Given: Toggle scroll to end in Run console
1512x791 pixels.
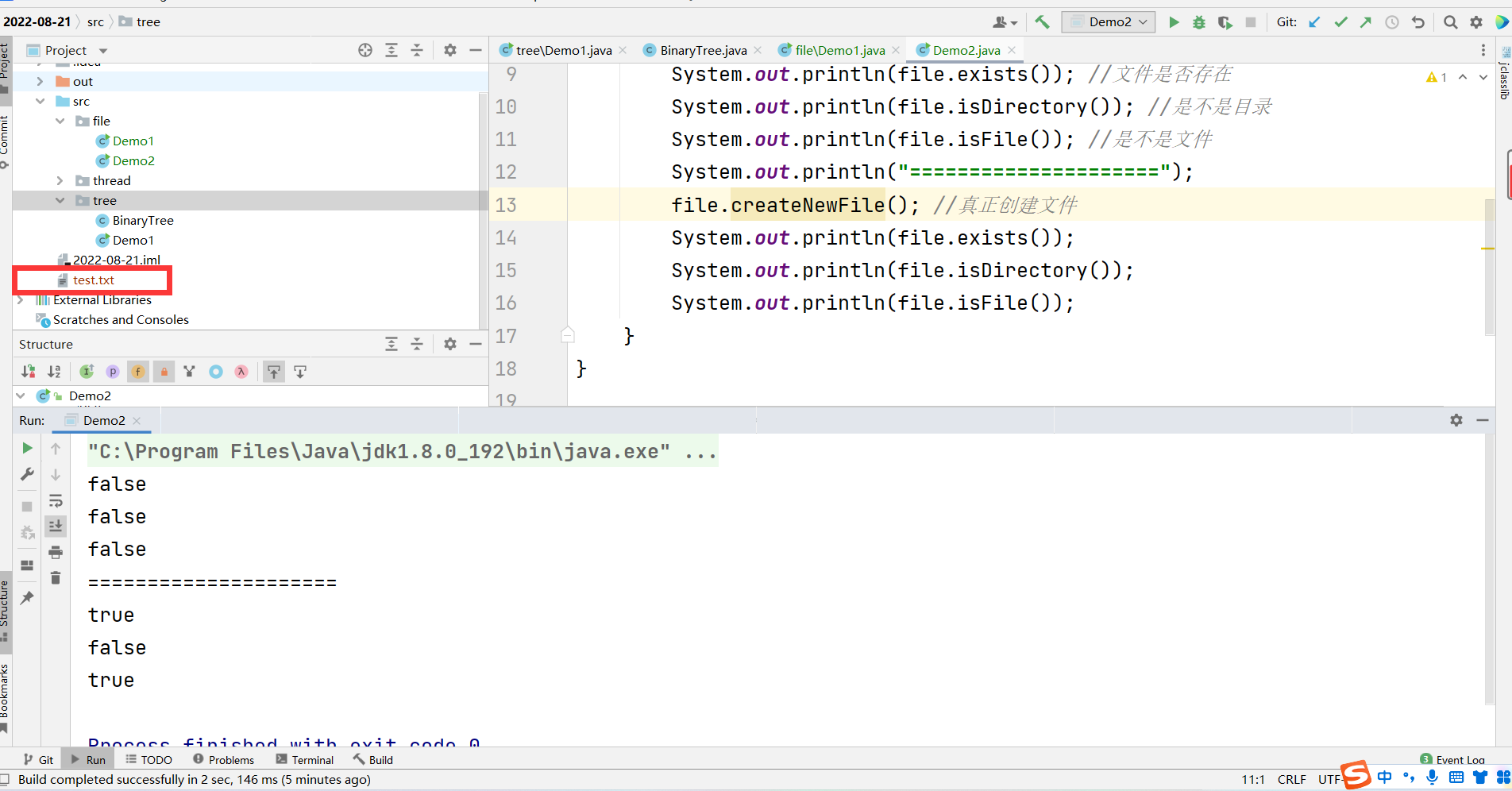Looking at the screenshot, I should point(56,526).
